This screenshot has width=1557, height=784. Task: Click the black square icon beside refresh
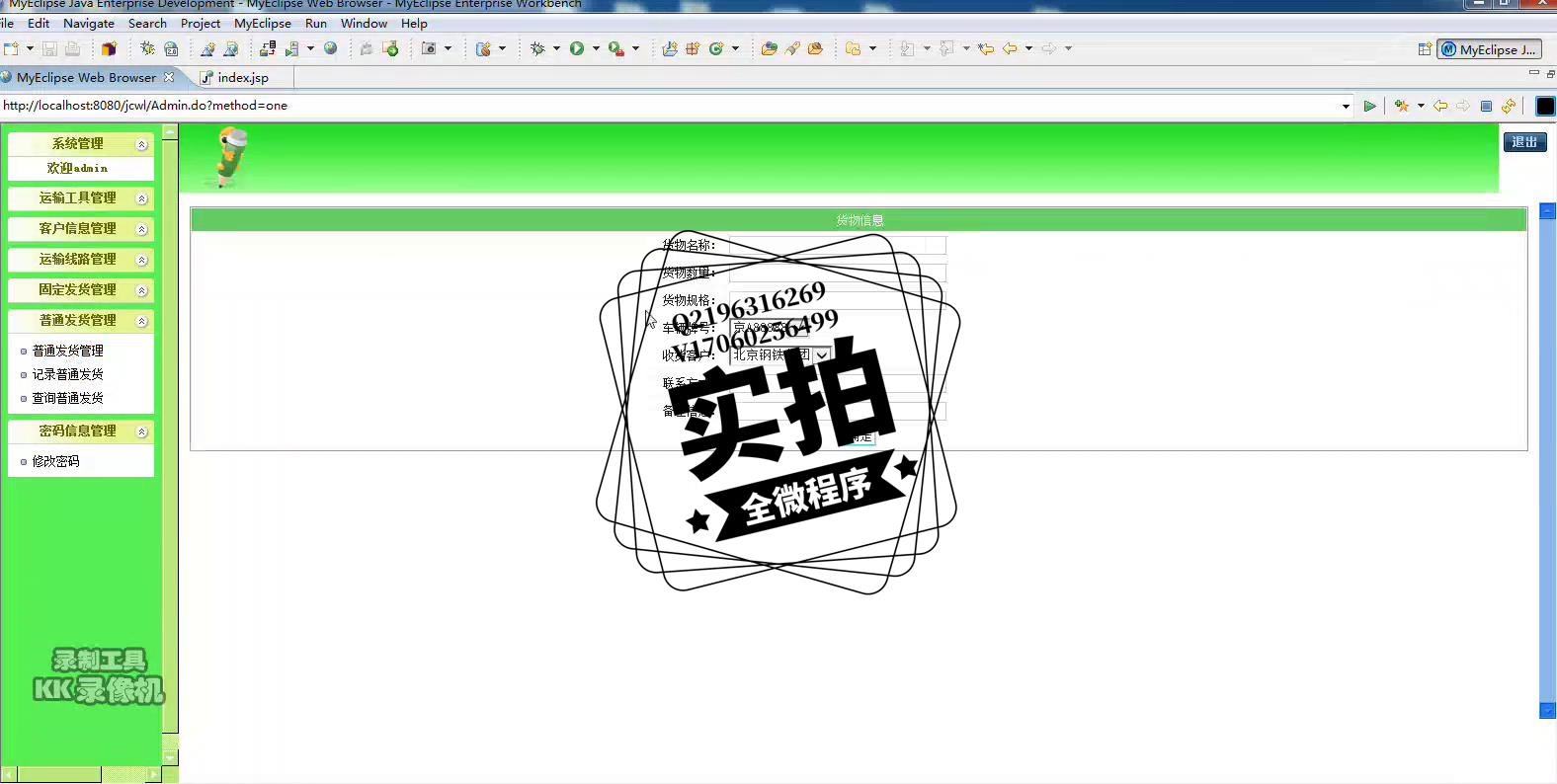(x=1546, y=106)
